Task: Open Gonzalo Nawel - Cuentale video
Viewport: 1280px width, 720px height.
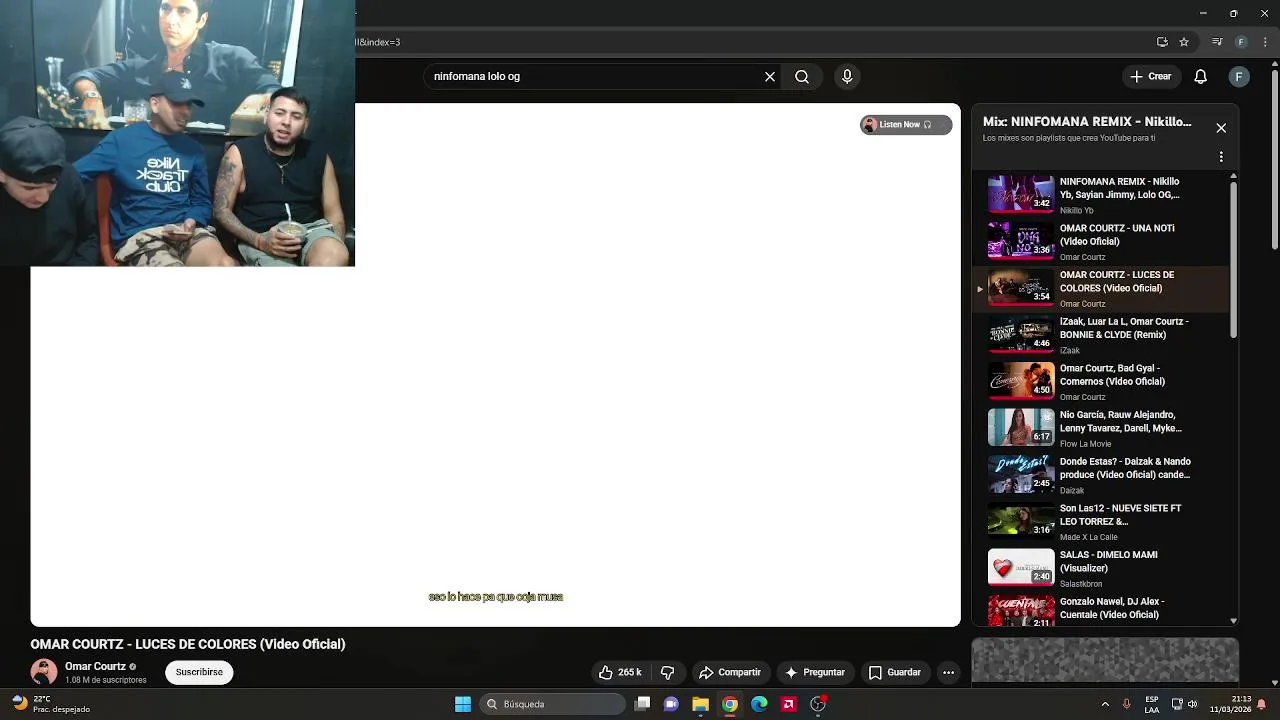Action: [1100, 610]
